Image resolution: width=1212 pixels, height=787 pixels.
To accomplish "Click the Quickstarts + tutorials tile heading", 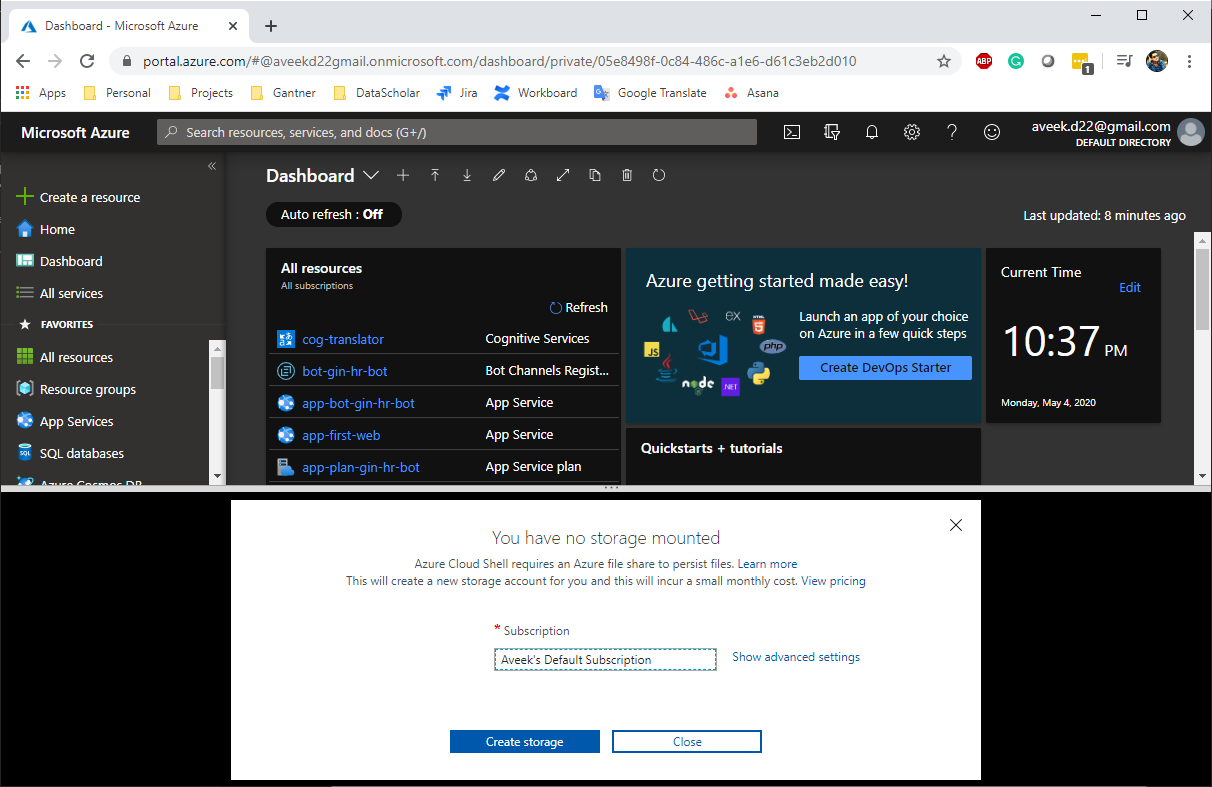I will click(x=711, y=448).
